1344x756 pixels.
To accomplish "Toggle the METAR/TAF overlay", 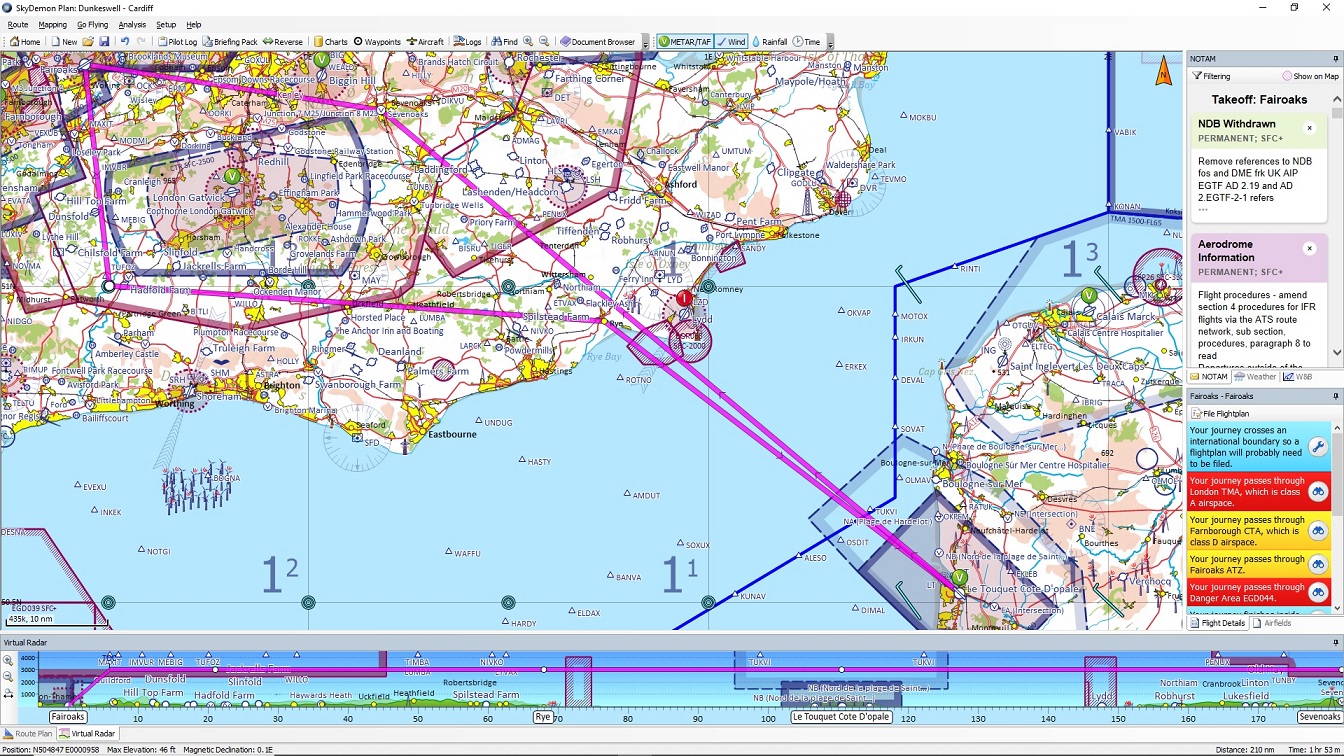I will pyautogui.click(x=684, y=42).
